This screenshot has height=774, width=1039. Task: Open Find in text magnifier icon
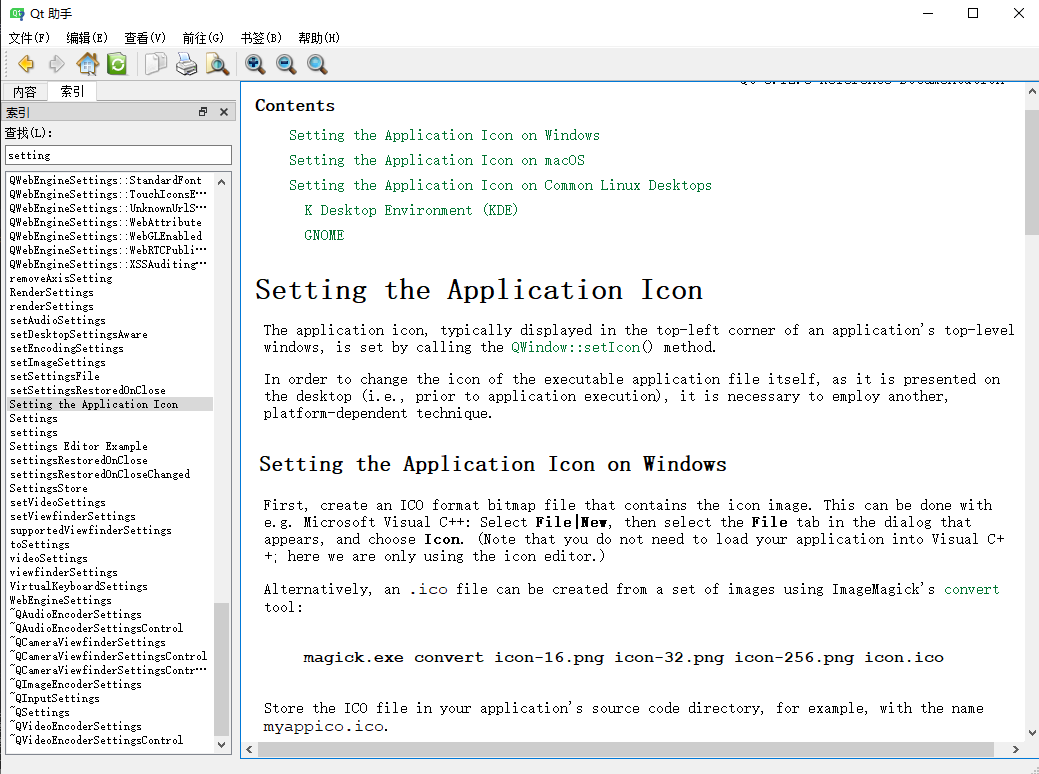coord(217,64)
